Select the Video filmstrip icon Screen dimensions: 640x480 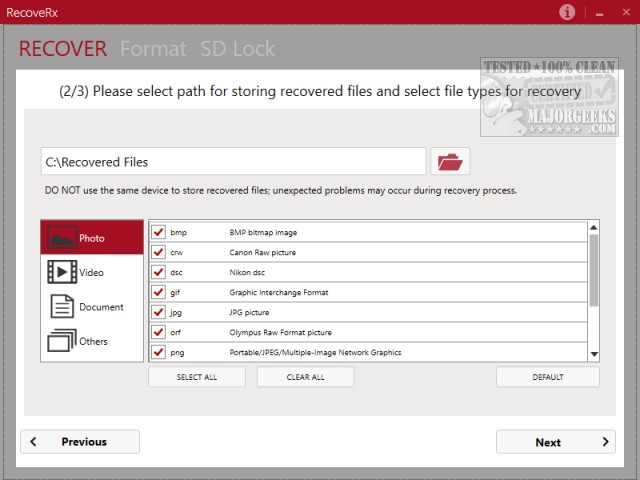click(62, 272)
